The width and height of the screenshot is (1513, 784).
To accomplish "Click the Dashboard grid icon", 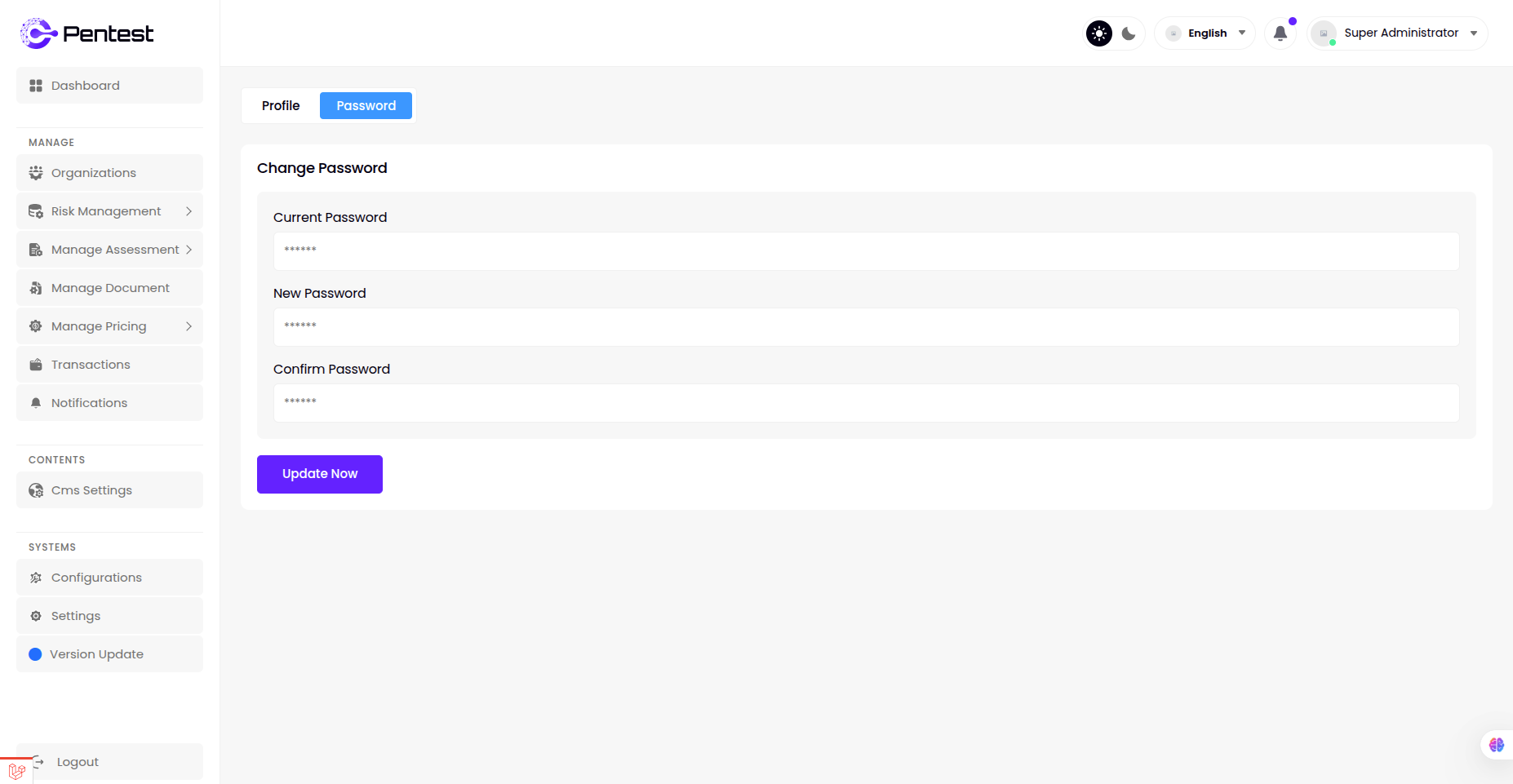I will [36, 86].
